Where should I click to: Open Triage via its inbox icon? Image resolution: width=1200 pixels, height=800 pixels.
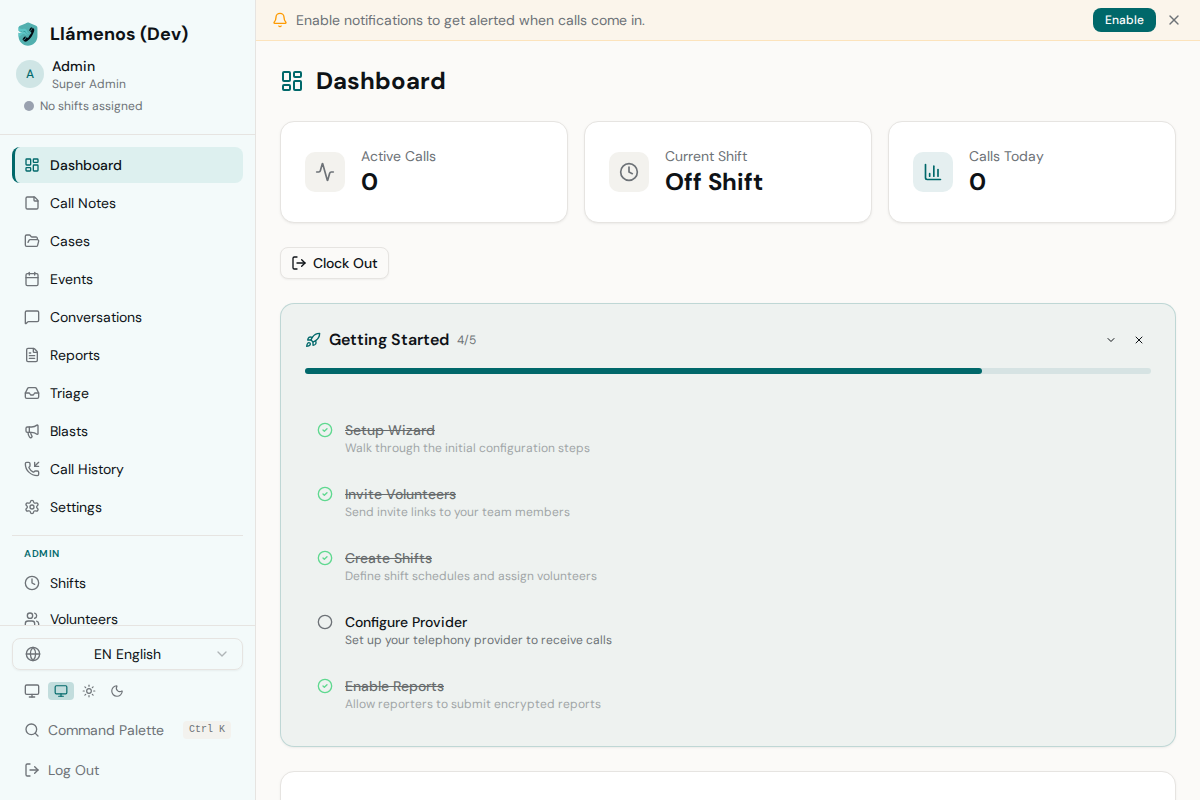coord(32,393)
